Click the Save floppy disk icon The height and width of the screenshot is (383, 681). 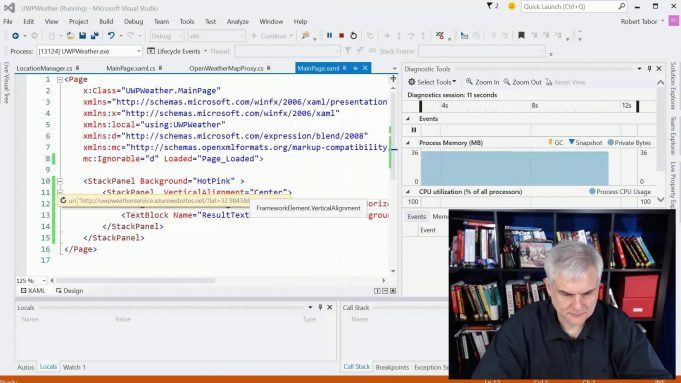pos(83,36)
